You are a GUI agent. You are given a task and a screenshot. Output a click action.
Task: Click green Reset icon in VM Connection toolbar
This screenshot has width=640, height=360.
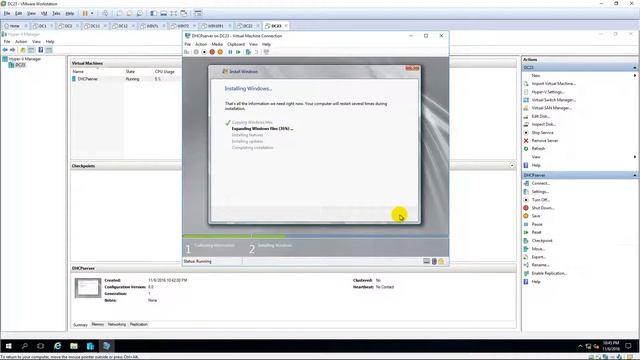coord(238,52)
